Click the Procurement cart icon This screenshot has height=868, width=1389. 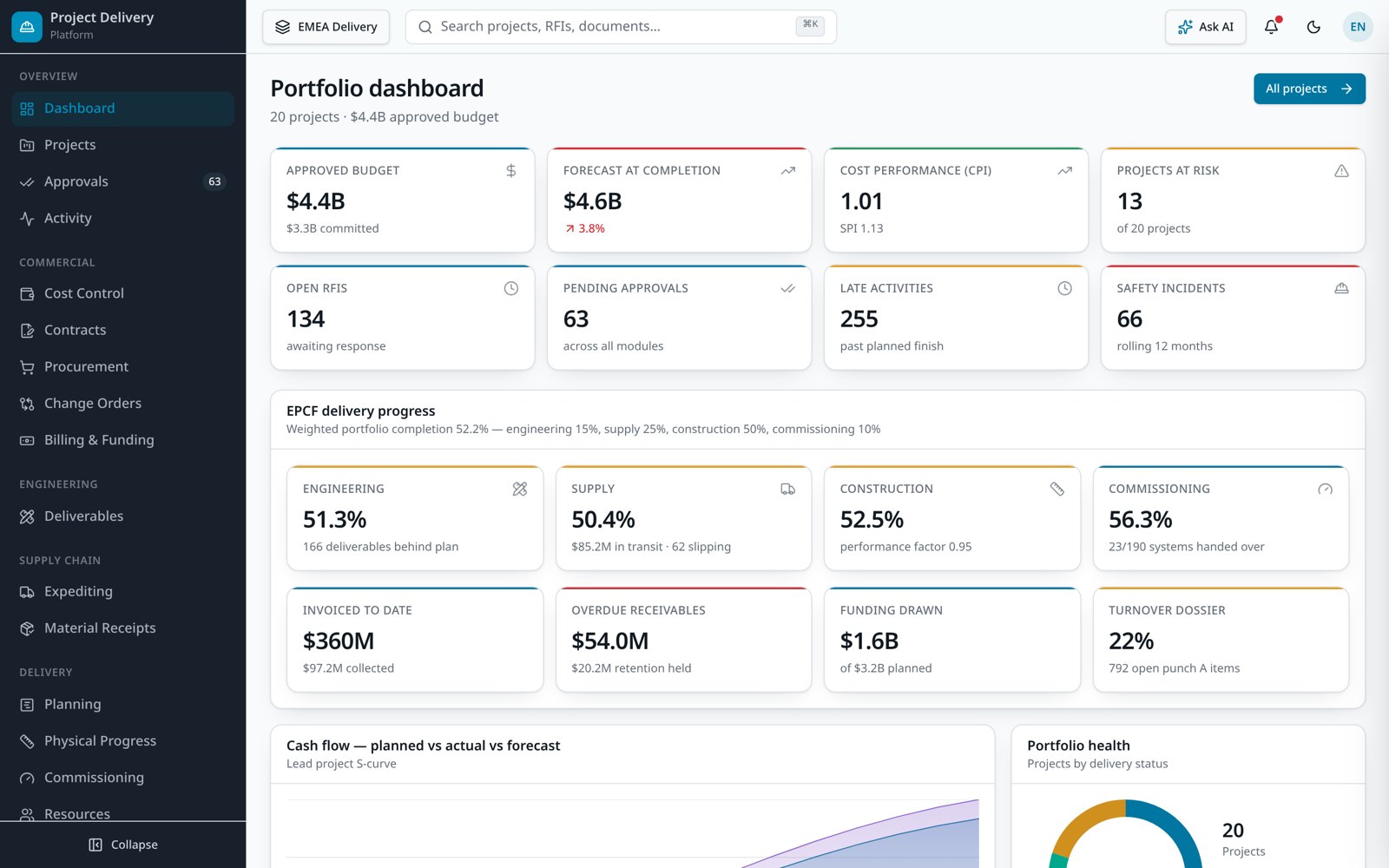point(27,367)
